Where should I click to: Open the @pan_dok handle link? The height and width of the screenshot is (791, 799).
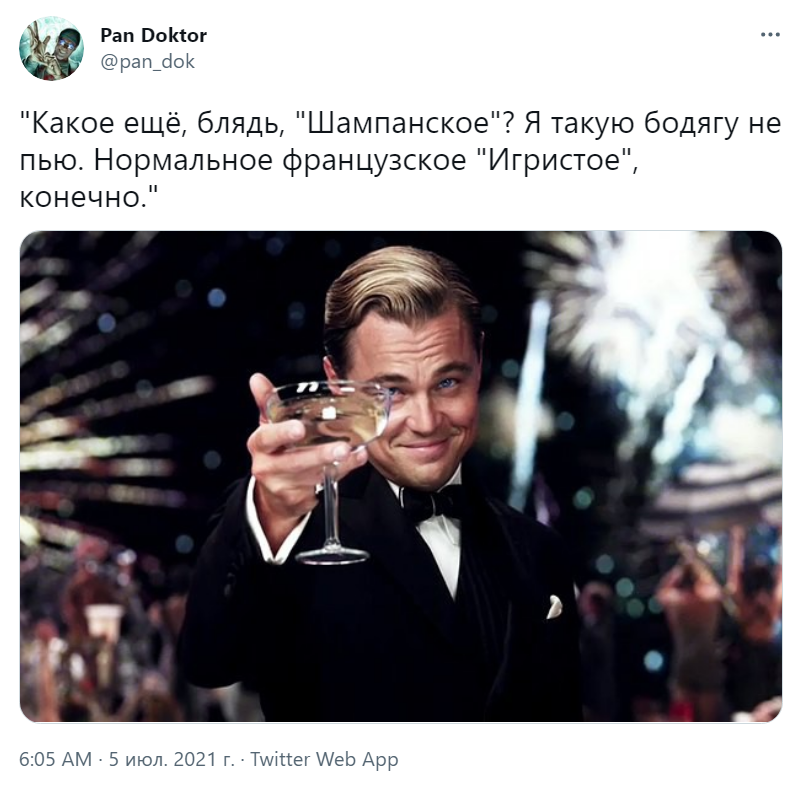point(148,62)
